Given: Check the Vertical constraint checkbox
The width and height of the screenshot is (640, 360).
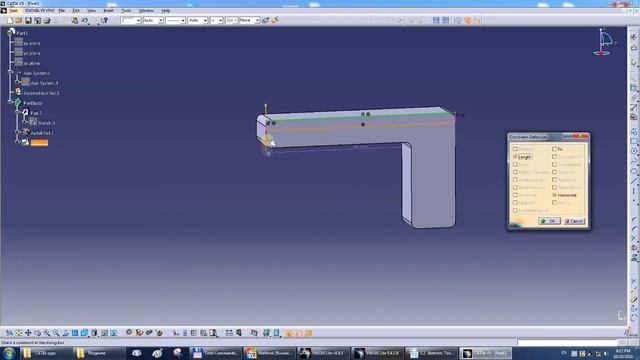Looking at the screenshot, I should (554, 203).
